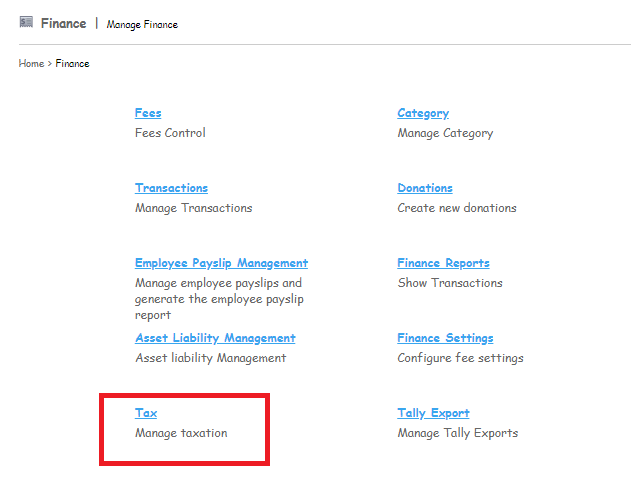Open the Finance Settings link
631x491 pixels.
click(445, 338)
